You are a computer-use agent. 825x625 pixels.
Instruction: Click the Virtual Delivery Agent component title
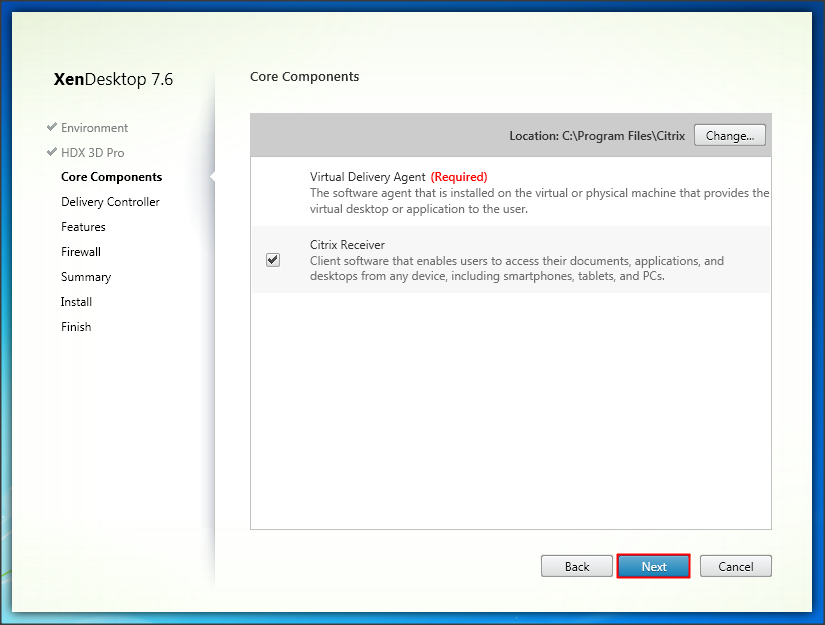tap(367, 177)
